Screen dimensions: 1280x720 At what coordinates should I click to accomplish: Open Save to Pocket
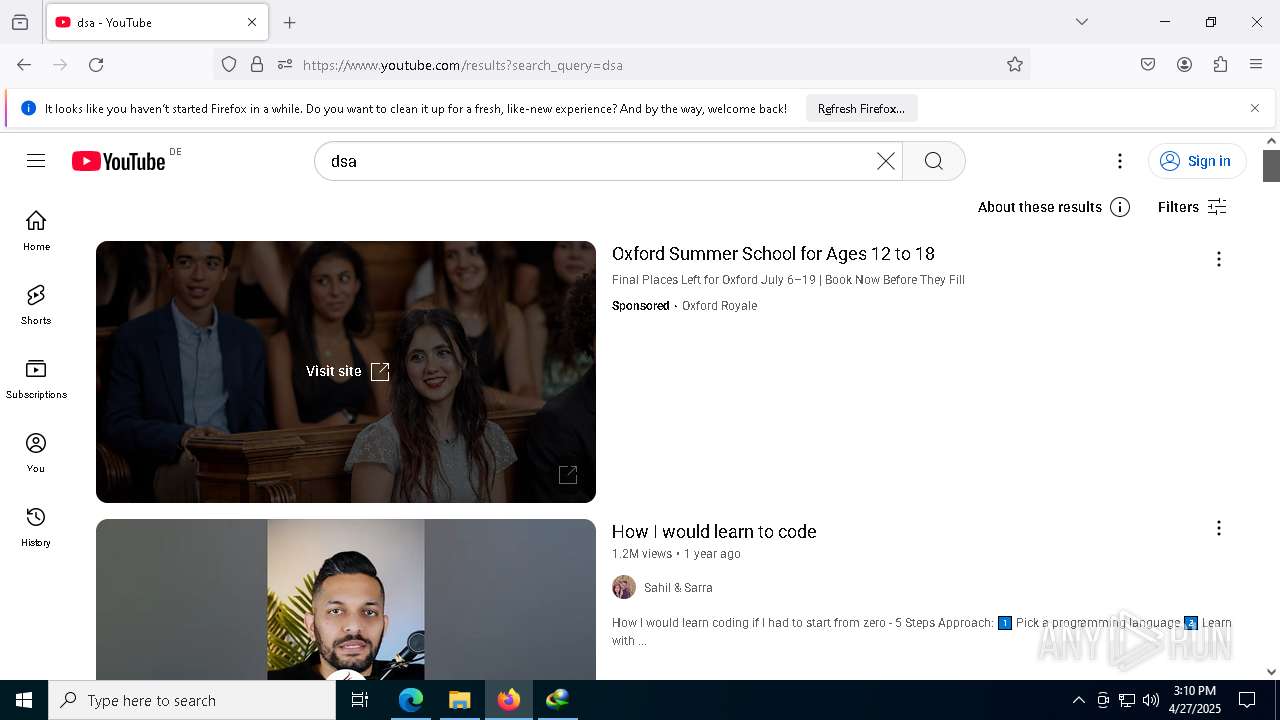click(1148, 65)
